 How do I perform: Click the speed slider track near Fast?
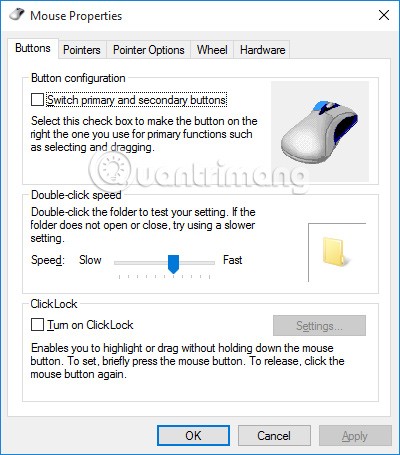click(x=205, y=263)
